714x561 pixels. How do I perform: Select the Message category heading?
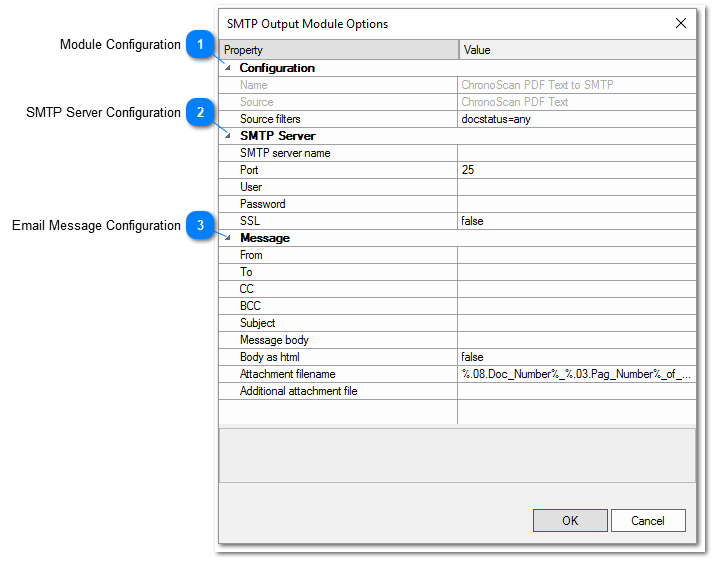click(265, 238)
